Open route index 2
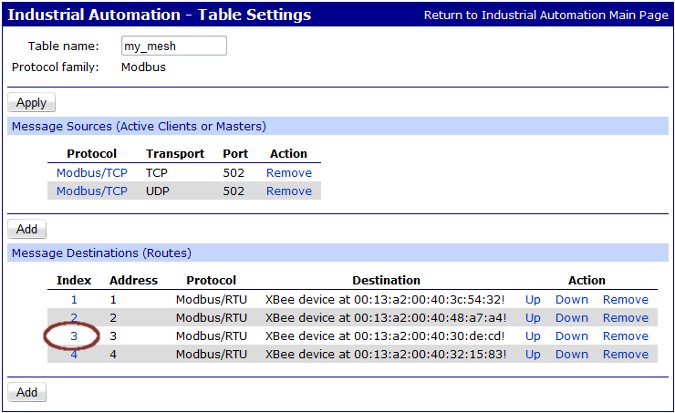The height and width of the screenshot is (413, 675). coord(73,318)
